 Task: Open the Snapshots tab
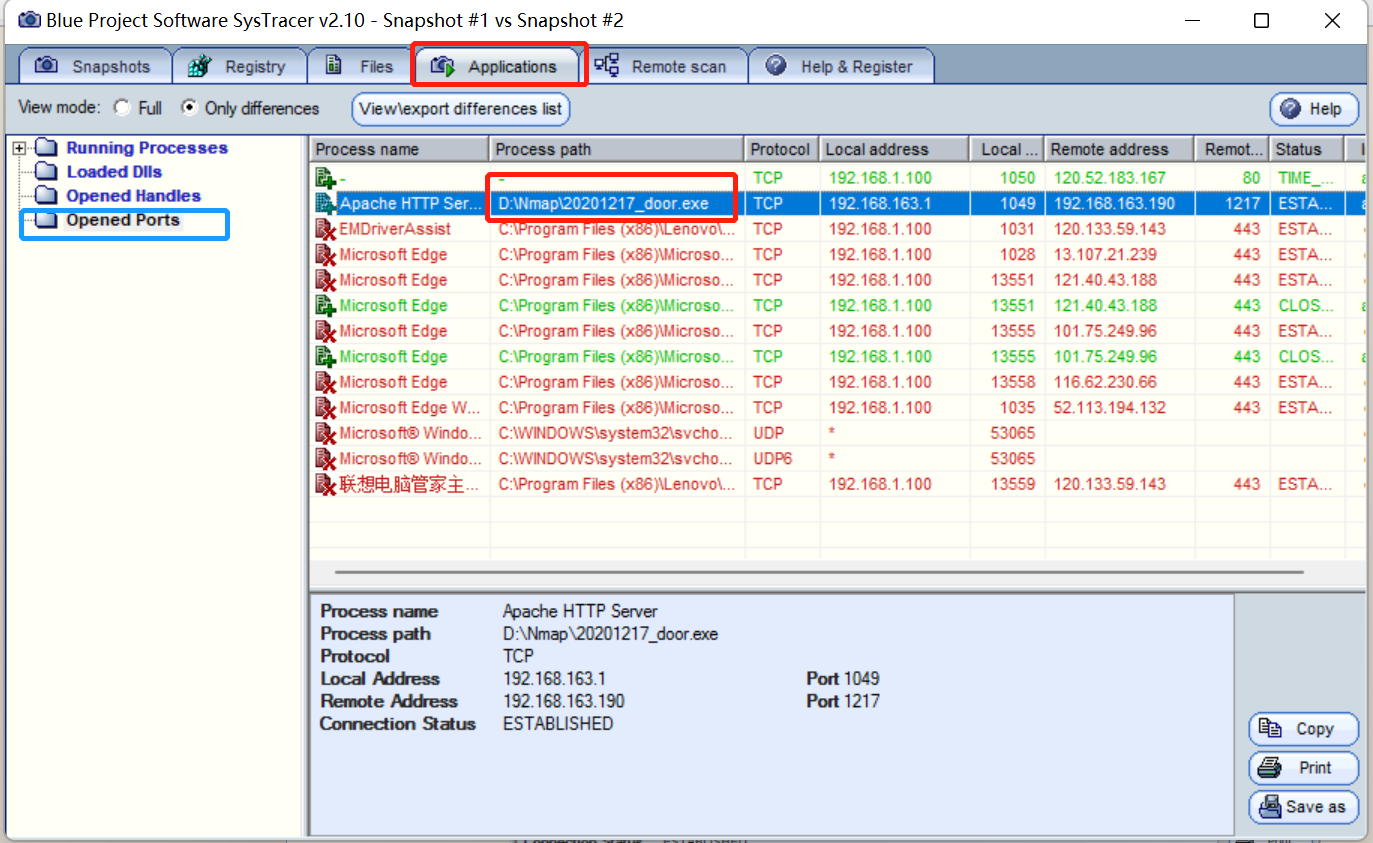tap(94, 66)
